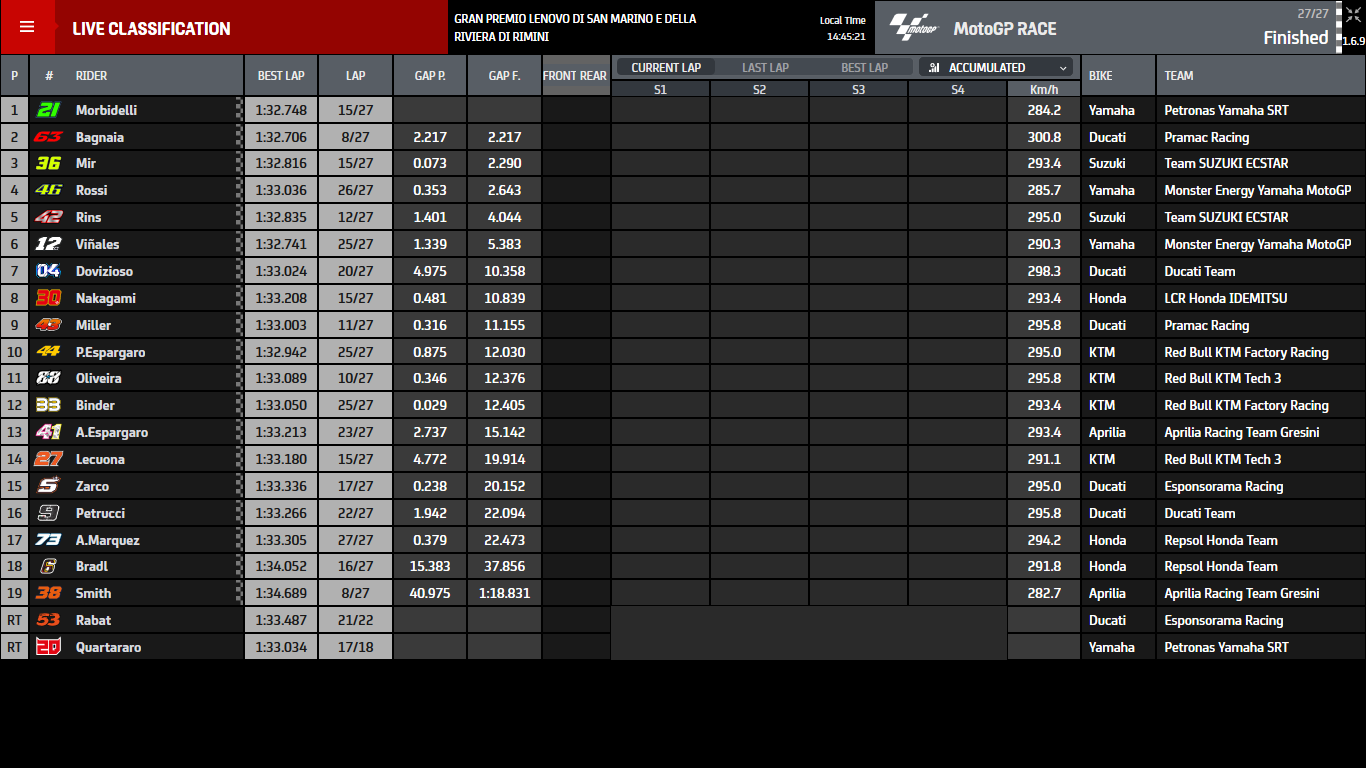This screenshot has height=768, width=1366.
Task: Open the ACCUMULATED dropdown
Action: tap(996, 67)
